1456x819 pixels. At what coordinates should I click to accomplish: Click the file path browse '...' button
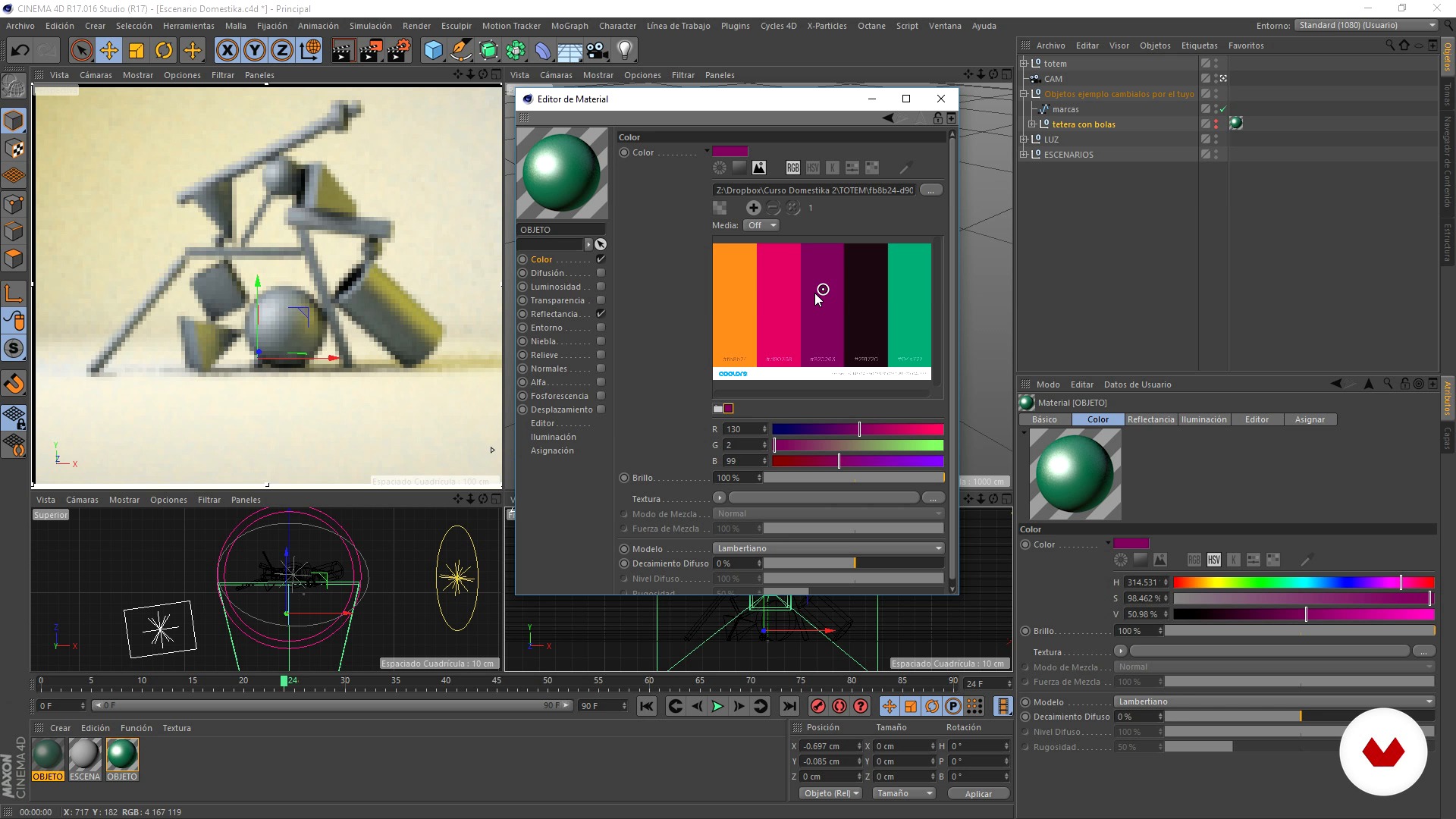point(931,190)
